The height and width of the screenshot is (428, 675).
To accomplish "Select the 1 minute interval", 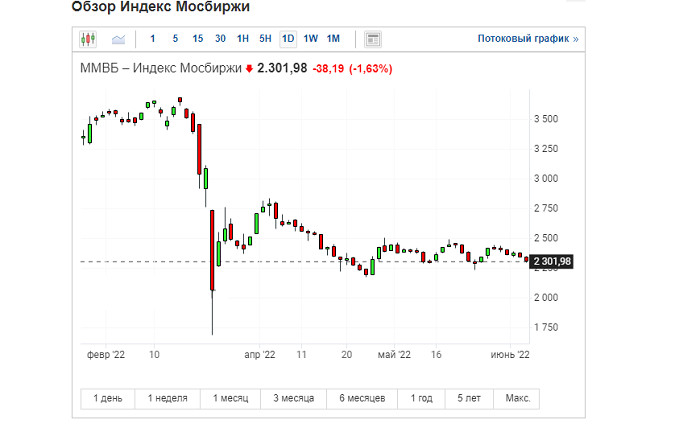I will (152, 39).
